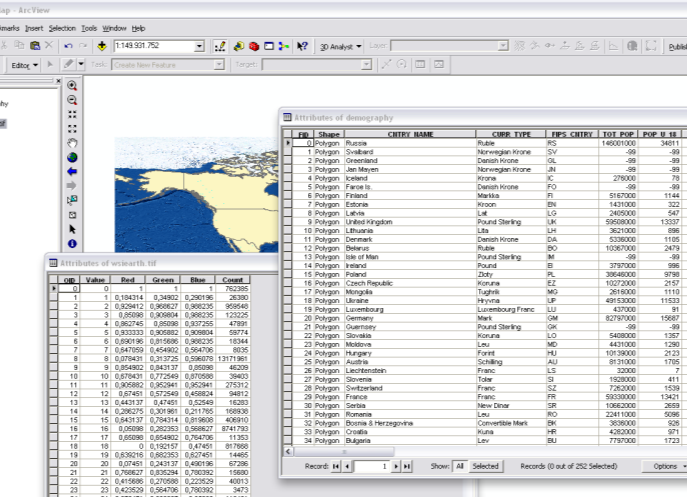Click the Edit tool arrow in Editor bar
This screenshot has height=497, width=687.
click(50, 64)
